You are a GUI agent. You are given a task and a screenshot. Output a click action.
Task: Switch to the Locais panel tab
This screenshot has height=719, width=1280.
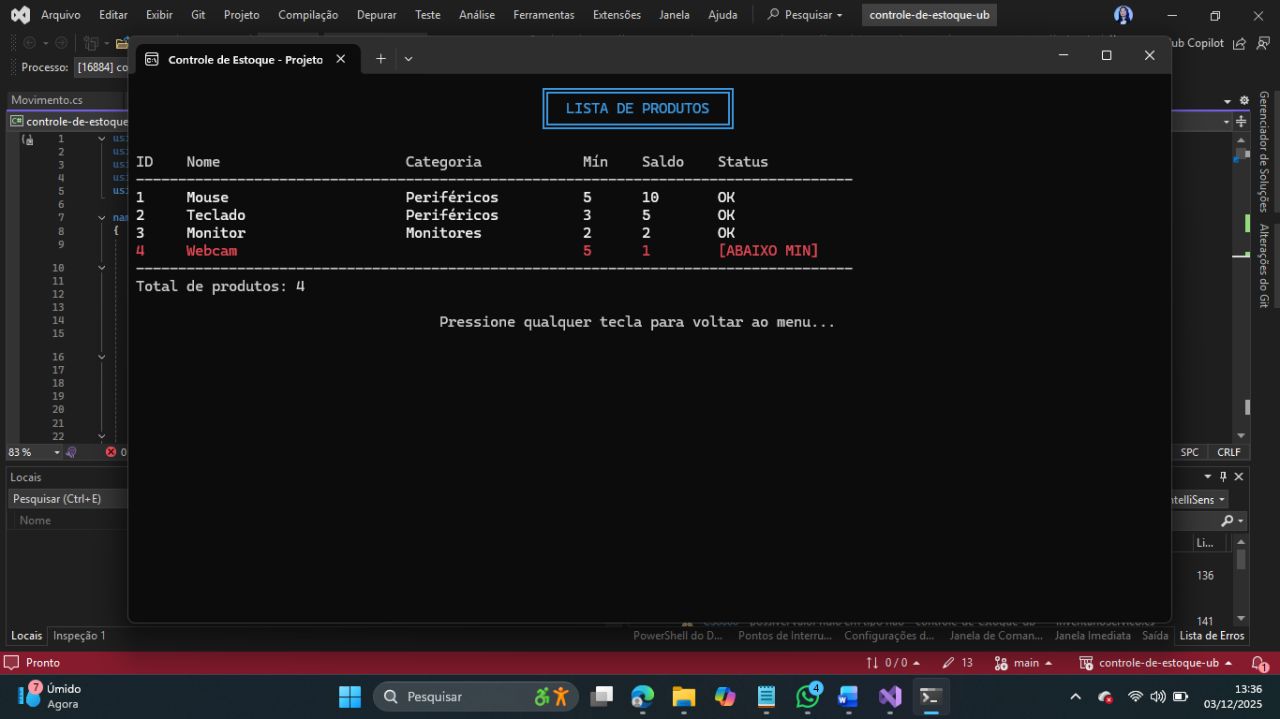[27, 636]
